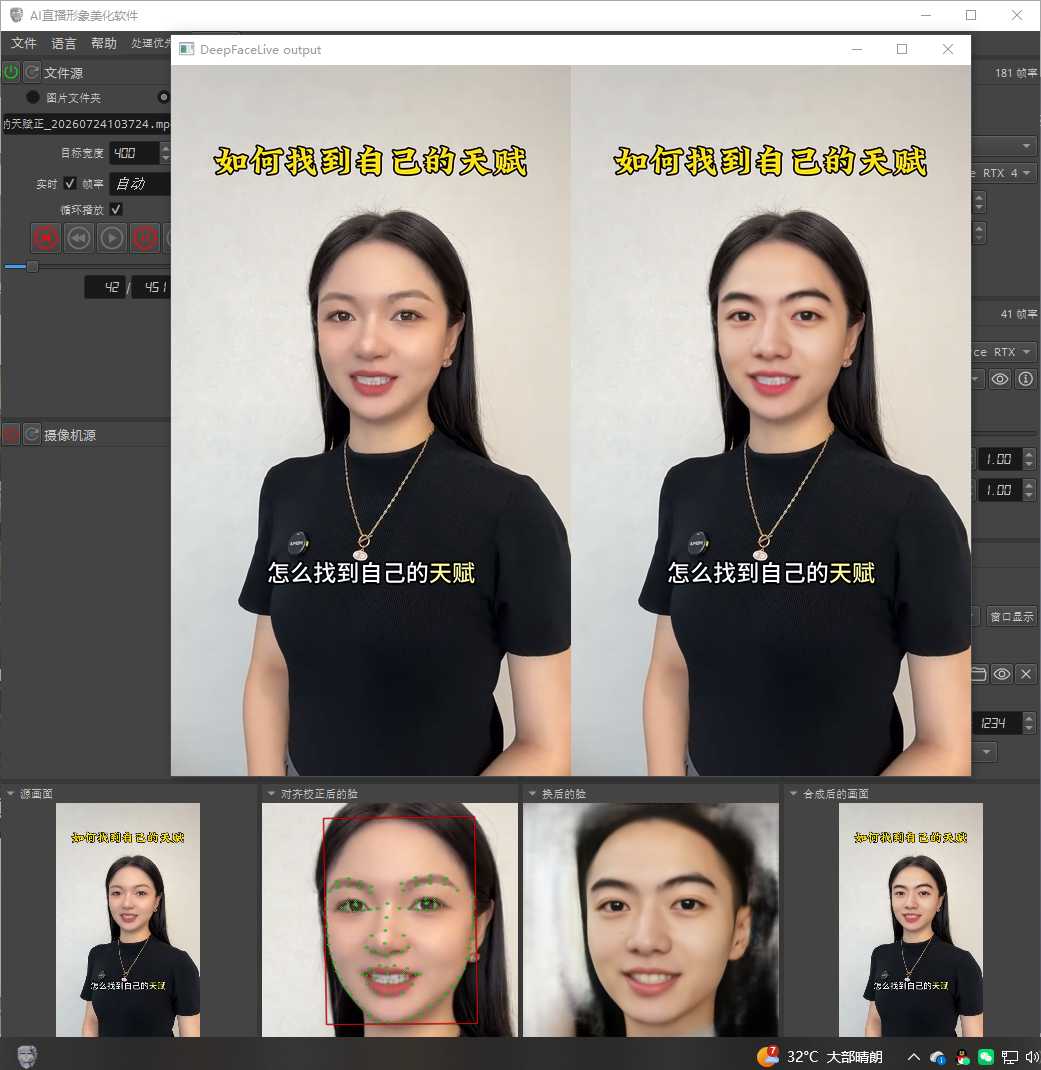Move the video playback position slider

32,267
